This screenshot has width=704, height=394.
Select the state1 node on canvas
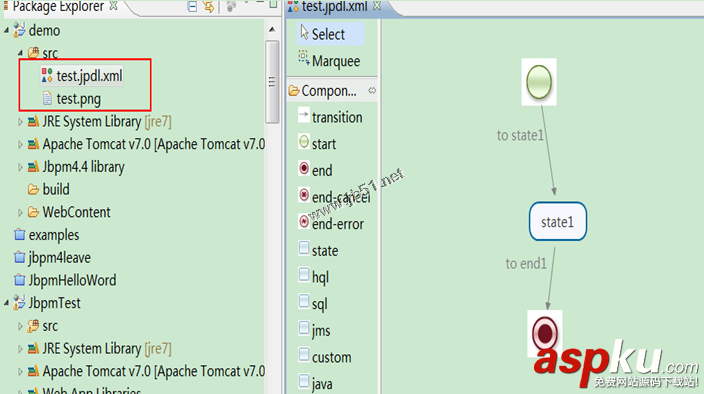[558, 221]
